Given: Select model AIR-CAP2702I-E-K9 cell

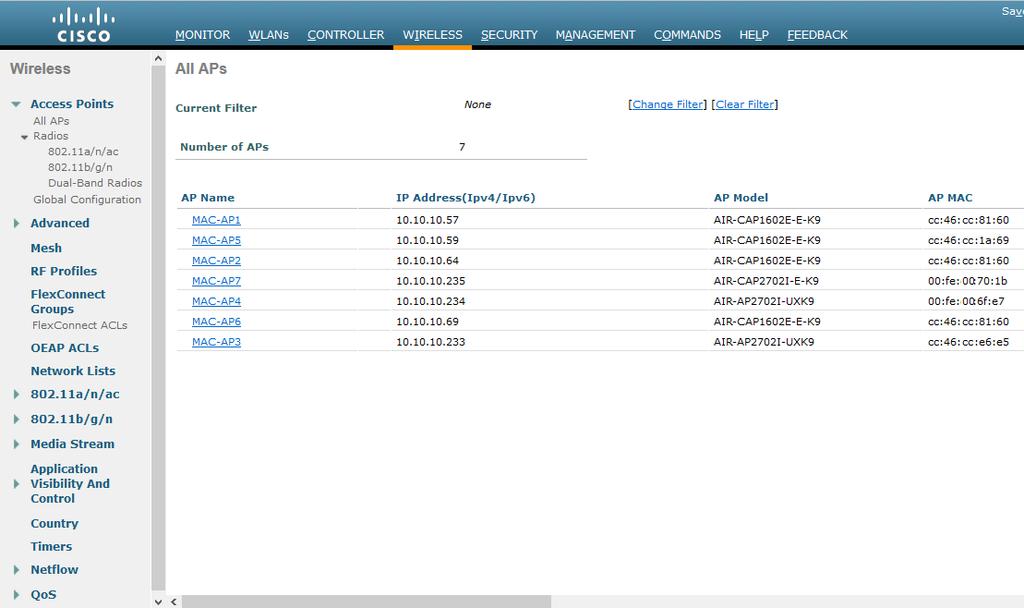Looking at the screenshot, I should point(765,281).
